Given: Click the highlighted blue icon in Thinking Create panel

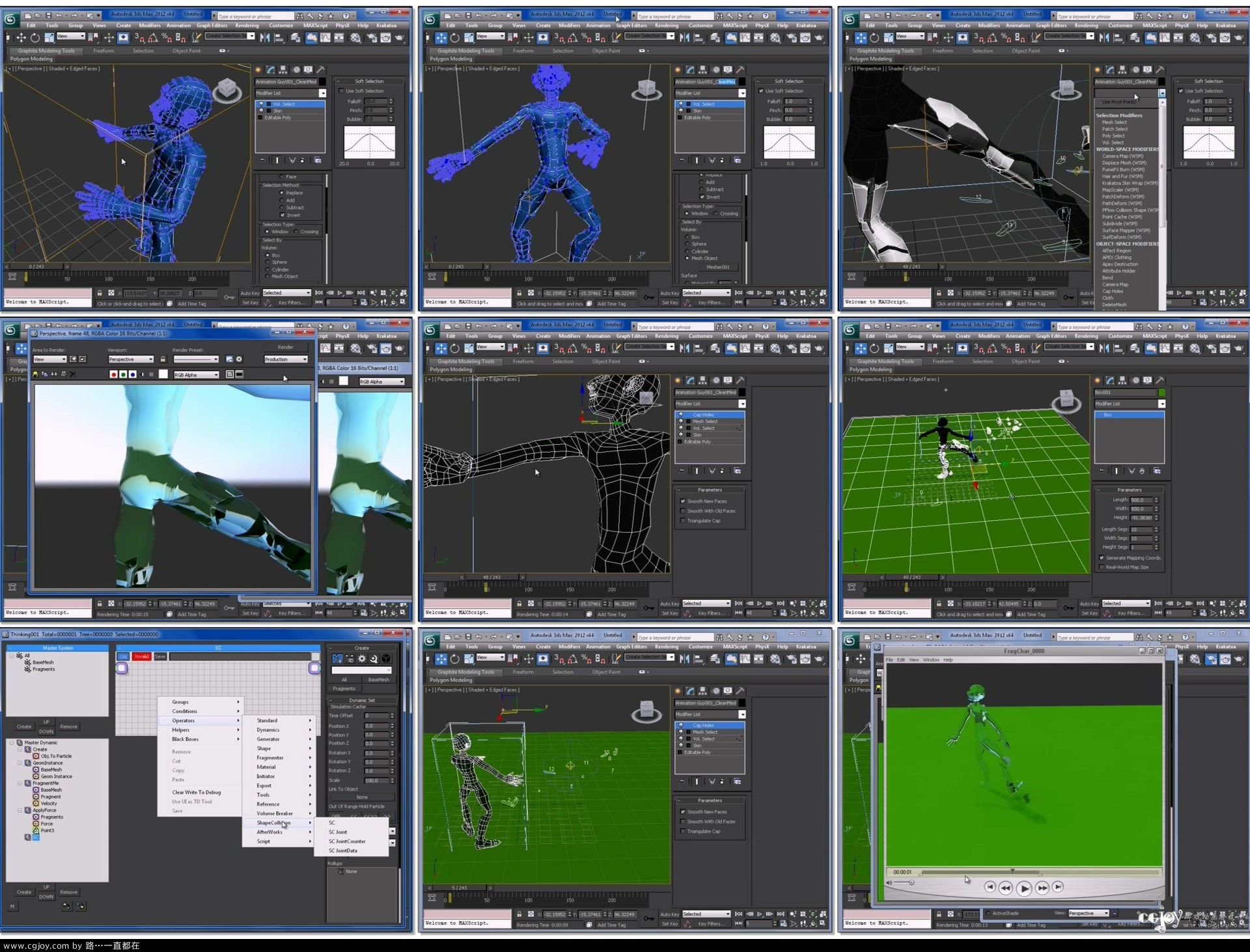Looking at the screenshot, I should [x=337, y=659].
